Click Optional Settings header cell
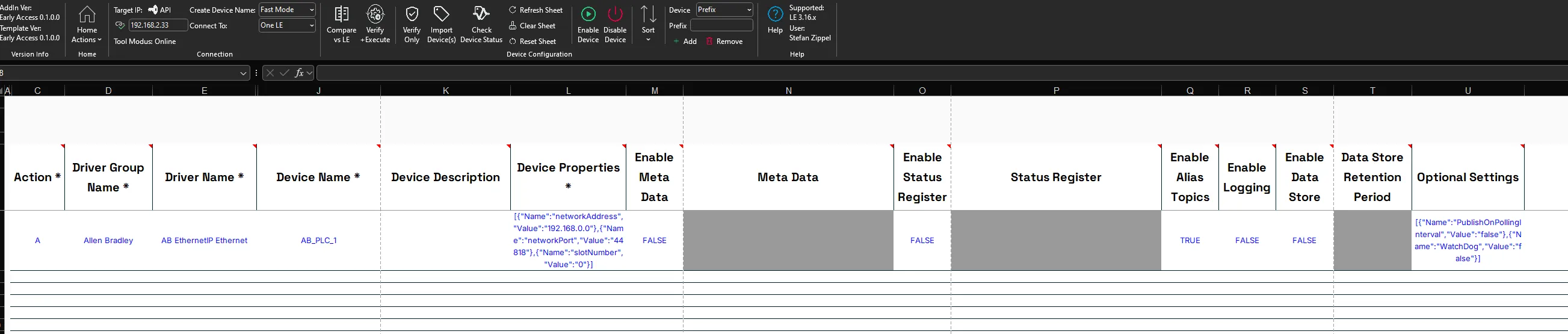Viewport: 1568px width, 334px height. 1468,177
